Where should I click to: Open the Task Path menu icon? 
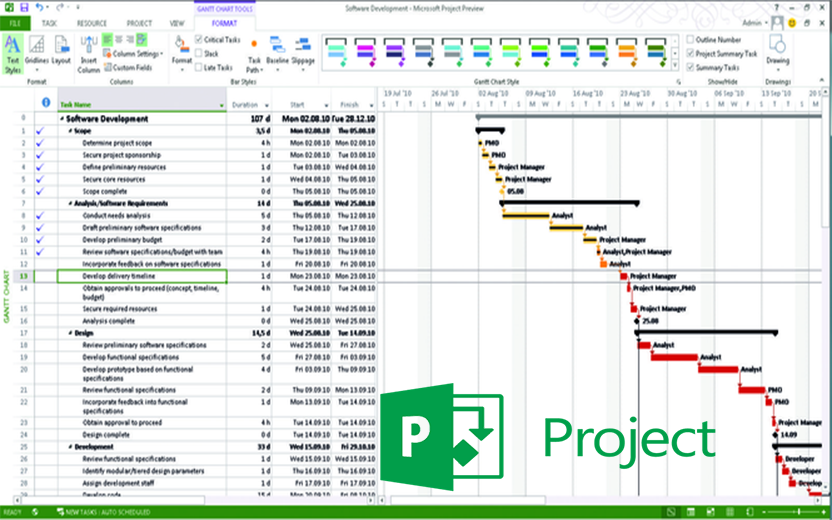[254, 56]
